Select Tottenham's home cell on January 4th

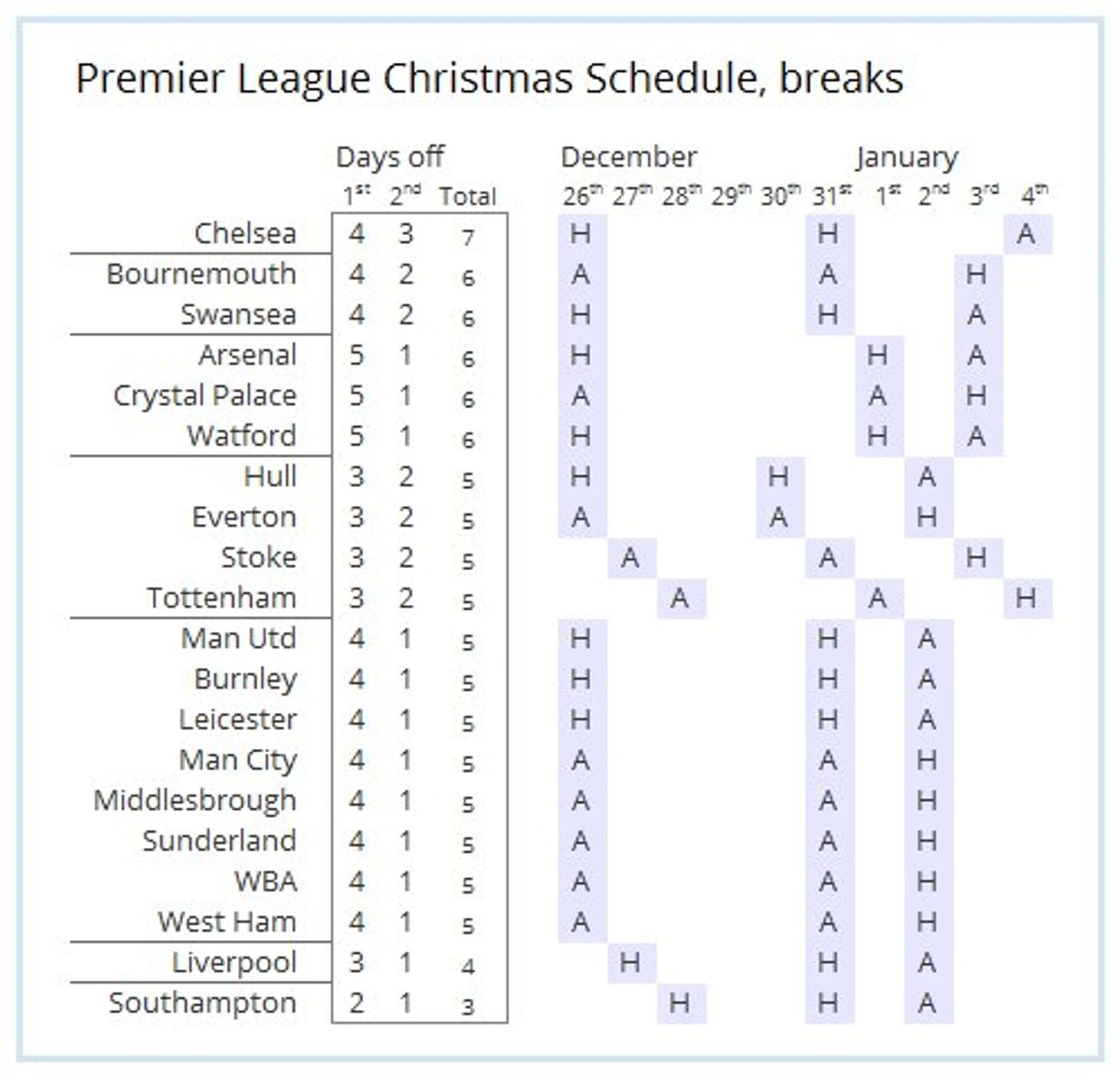(1026, 598)
